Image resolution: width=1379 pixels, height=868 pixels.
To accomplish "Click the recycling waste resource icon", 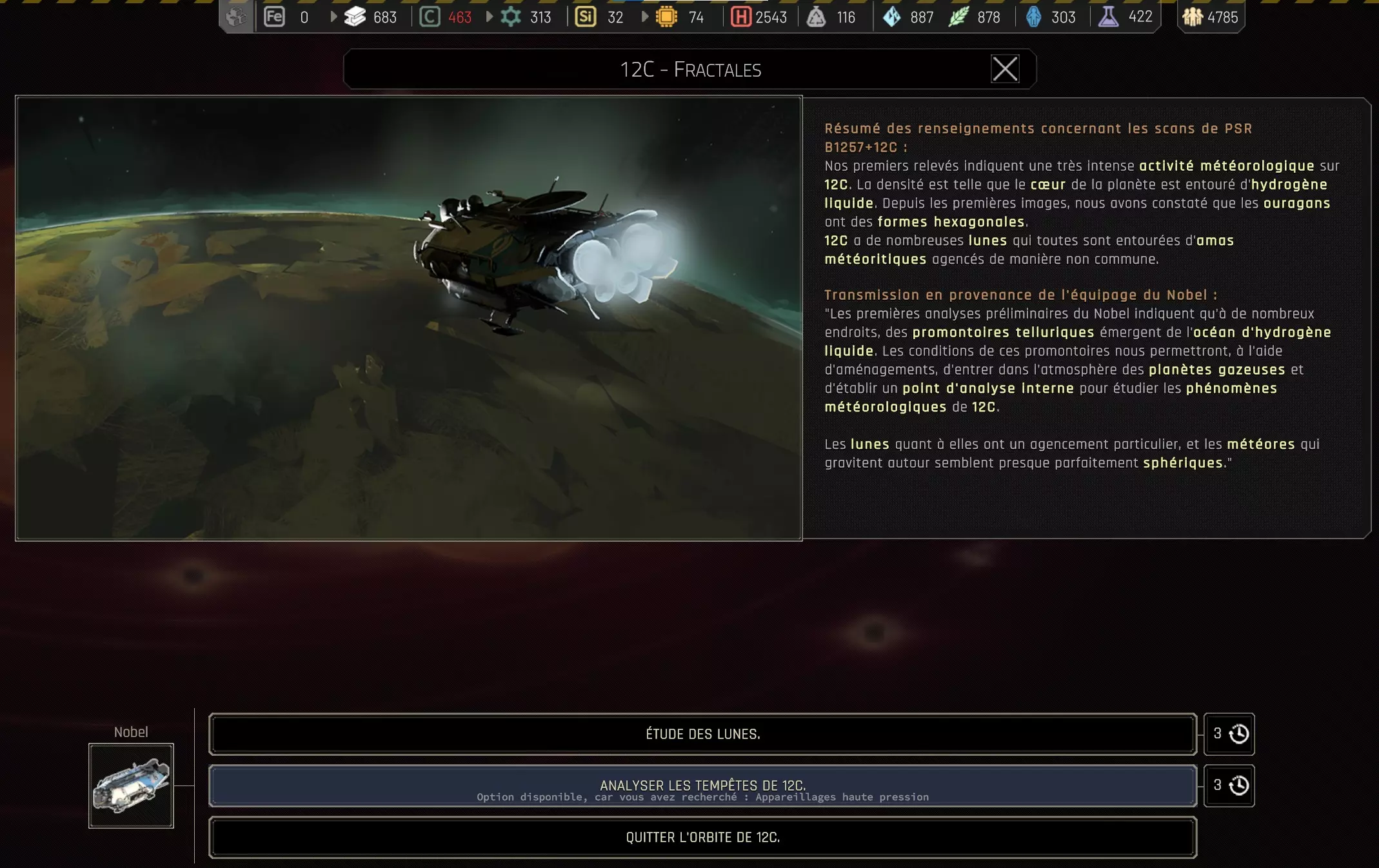I will click(817, 17).
